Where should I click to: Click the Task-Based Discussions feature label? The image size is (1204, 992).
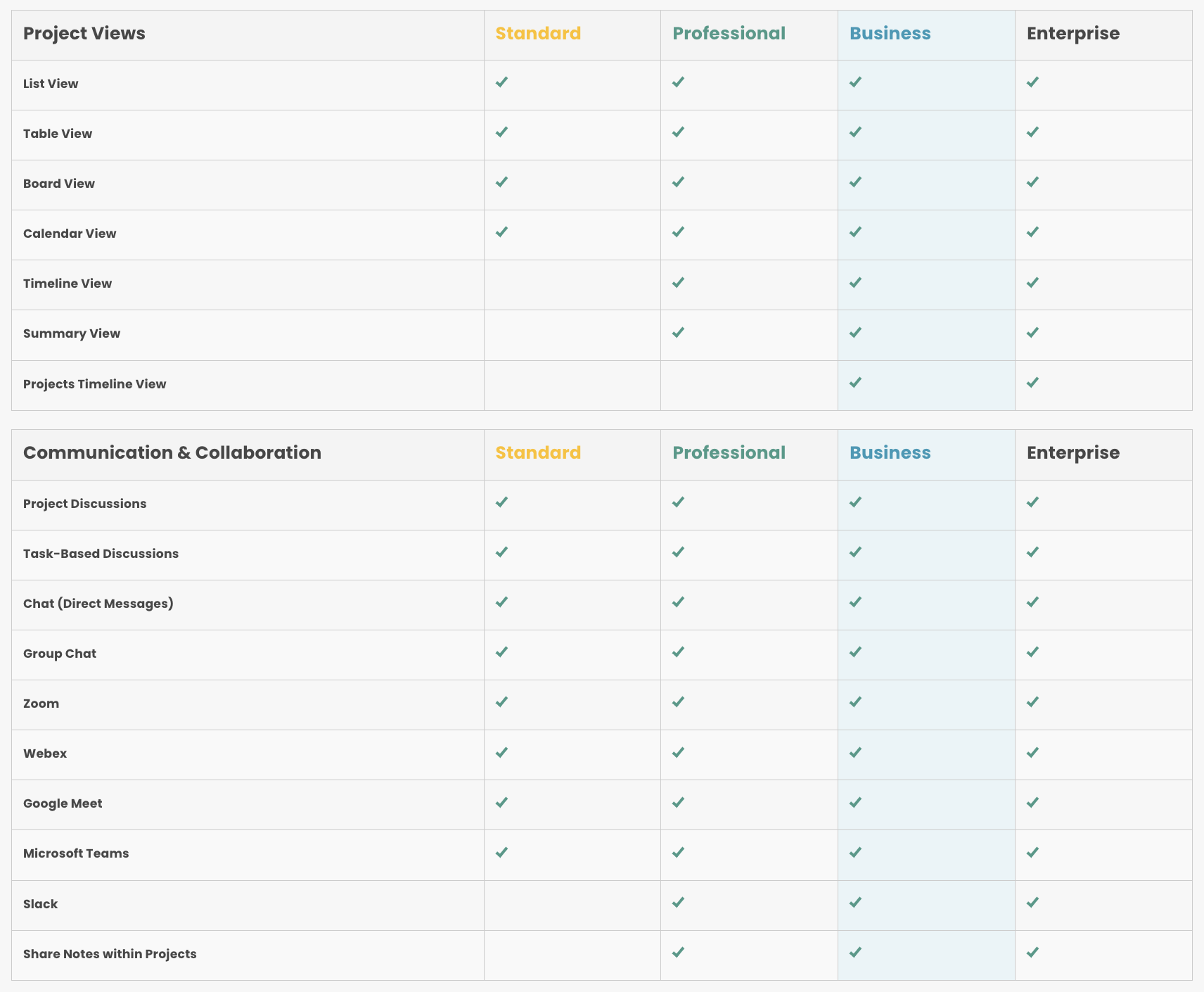(x=101, y=554)
